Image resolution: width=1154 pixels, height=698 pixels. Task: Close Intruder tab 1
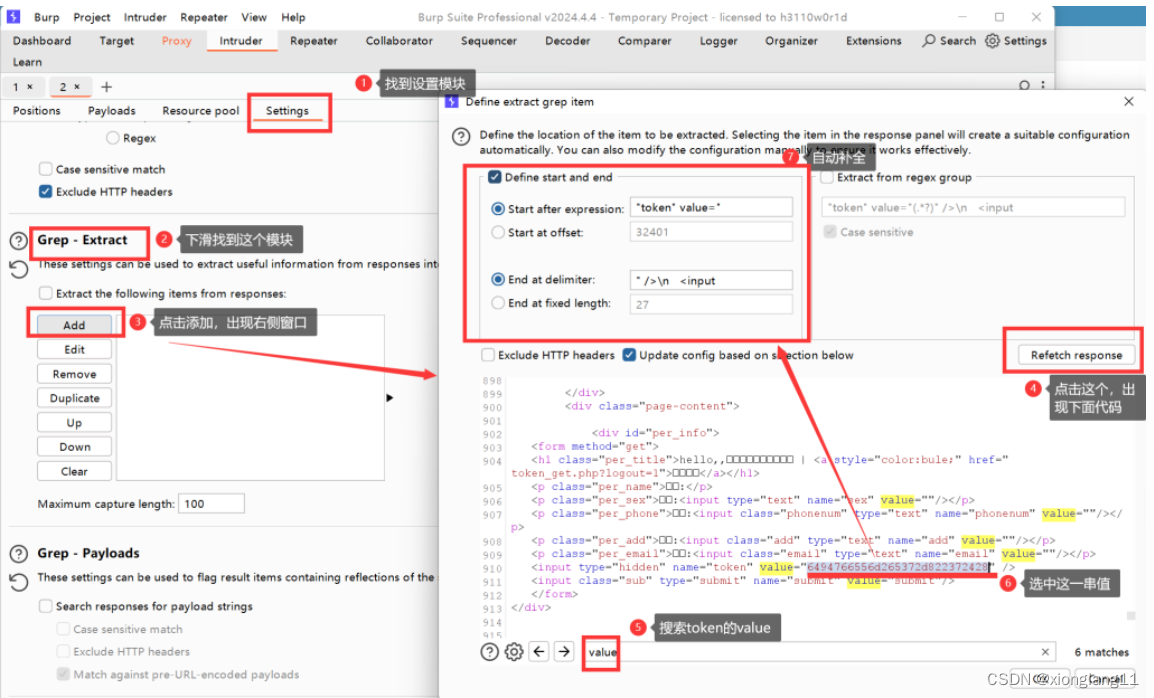[30, 87]
